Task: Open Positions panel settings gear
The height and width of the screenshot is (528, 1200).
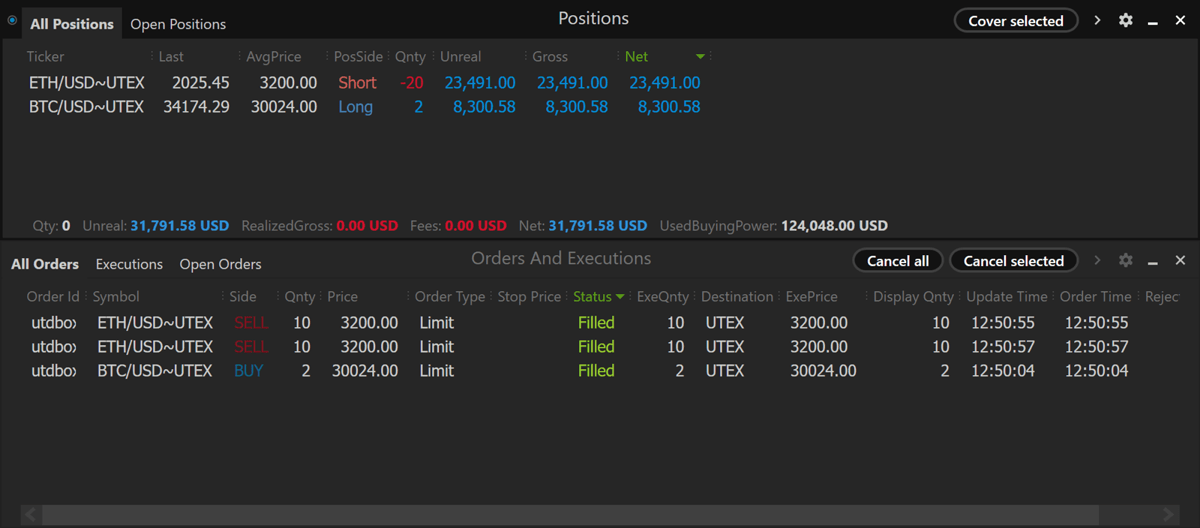Action: (x=1125, y=20)
